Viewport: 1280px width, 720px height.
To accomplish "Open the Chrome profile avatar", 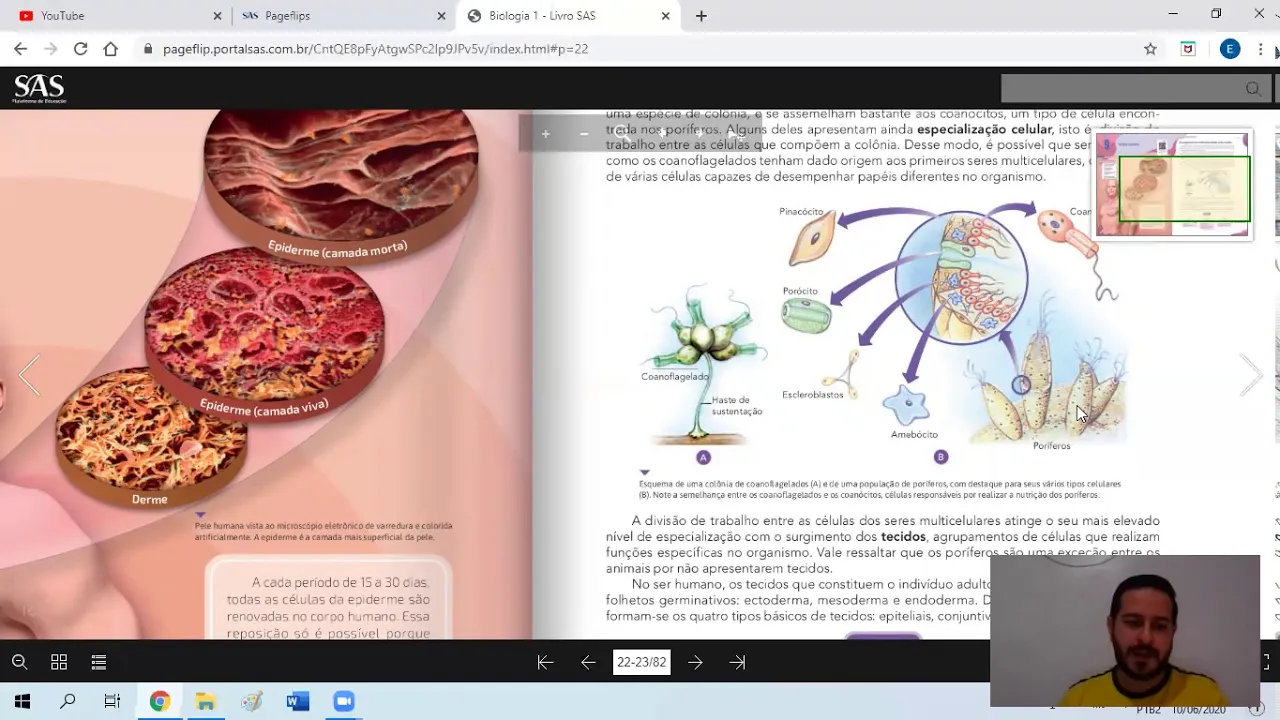I will [1230, 49].
